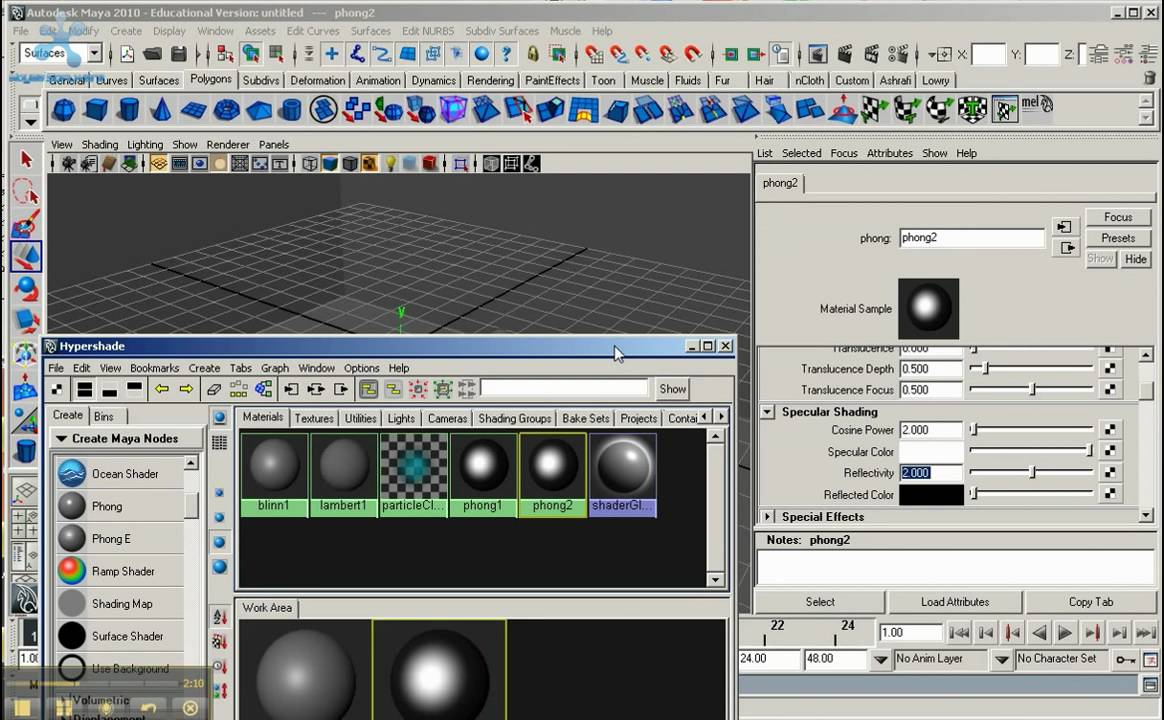Click Hypershade previous graph yellow arrow
The image size is (1164, 720).
pyautogui.click(x=162, y=389)
